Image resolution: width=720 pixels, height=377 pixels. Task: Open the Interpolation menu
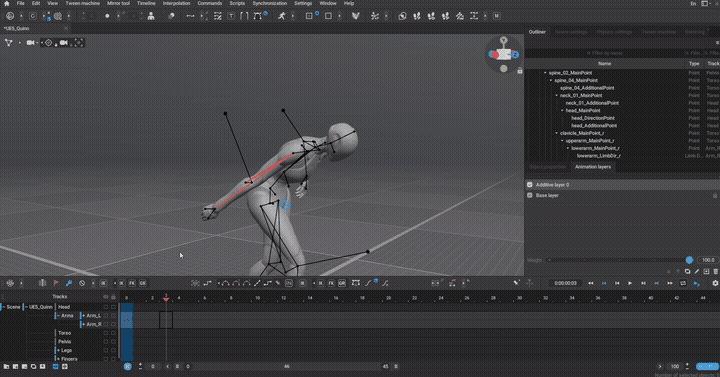coord(176,3)
